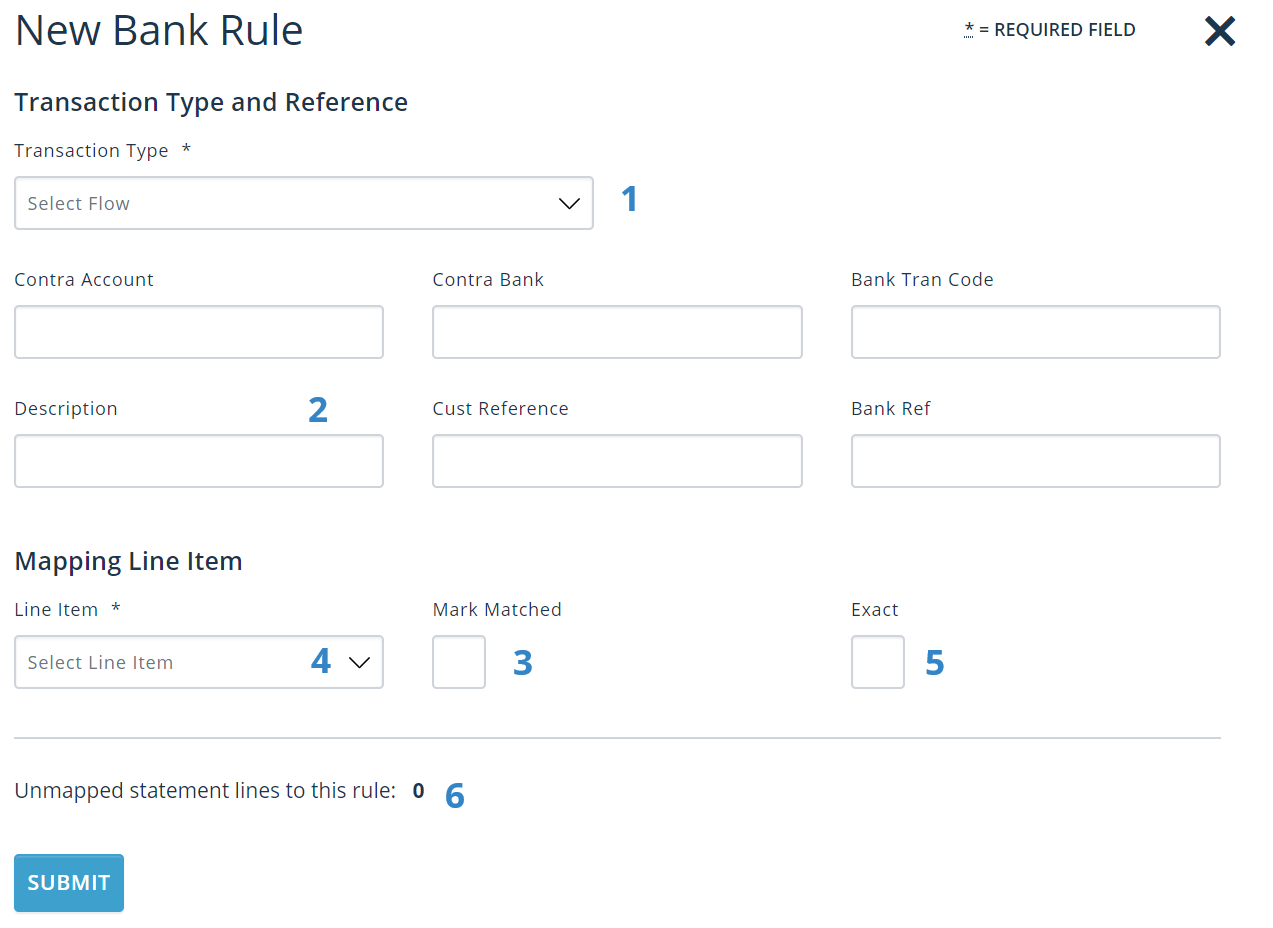This screenshot has height=928, width=1273.
Task: Click into the Bank Tran Code field
Action: pos(1036,332)
